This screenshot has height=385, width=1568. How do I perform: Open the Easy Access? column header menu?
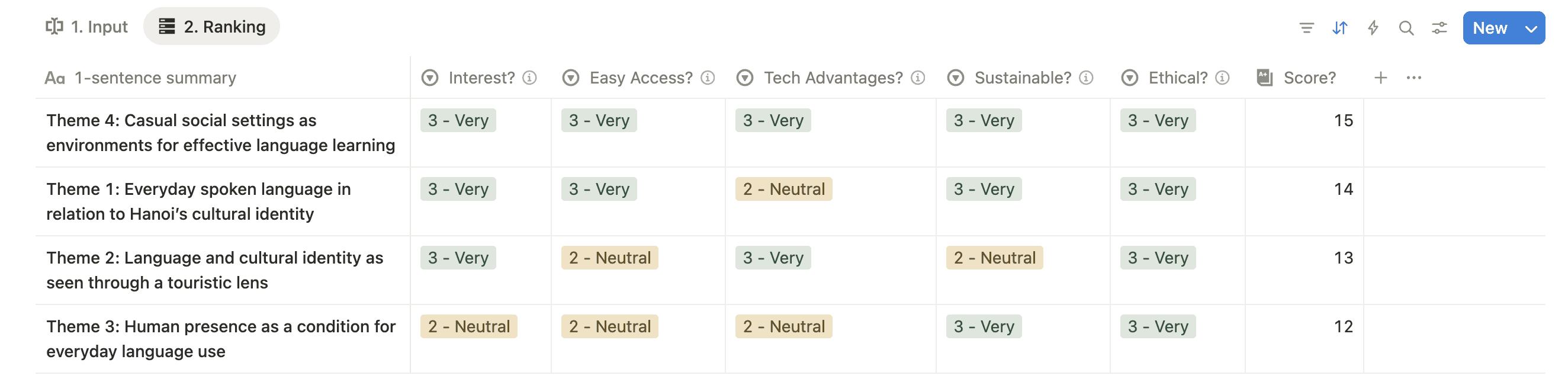click(x=638, y=78)
